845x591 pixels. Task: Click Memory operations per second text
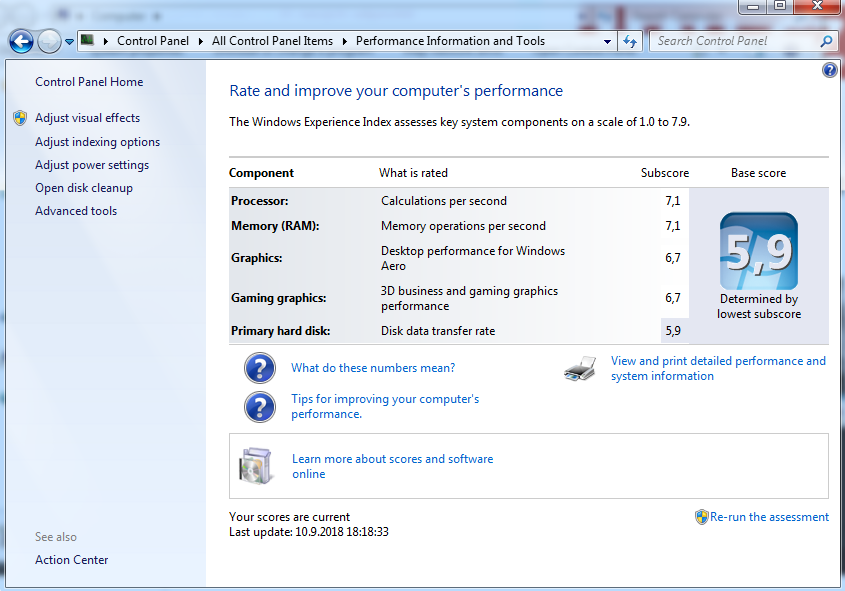pyautogui.click(x=463, y=226)
